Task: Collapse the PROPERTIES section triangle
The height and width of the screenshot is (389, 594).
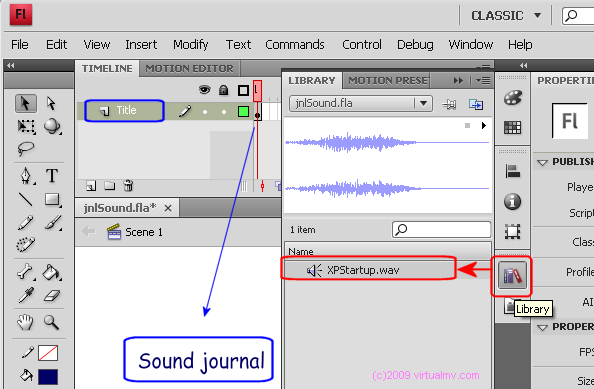Action: pos(542,327)
